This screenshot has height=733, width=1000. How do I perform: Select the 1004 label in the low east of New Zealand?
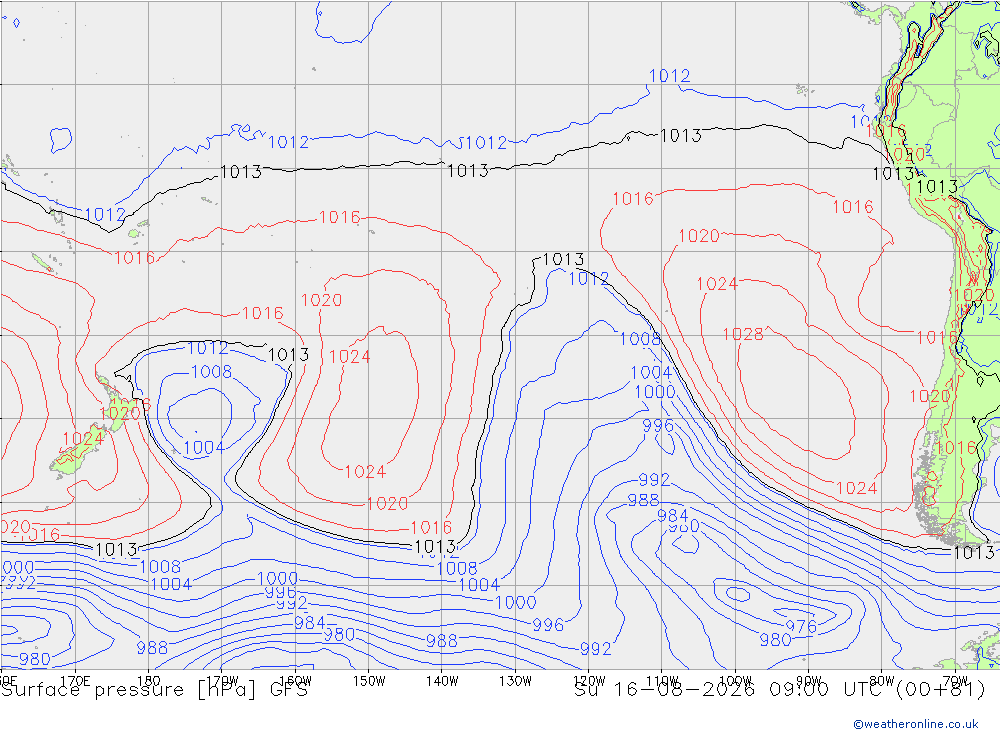(x=204, y=448)
